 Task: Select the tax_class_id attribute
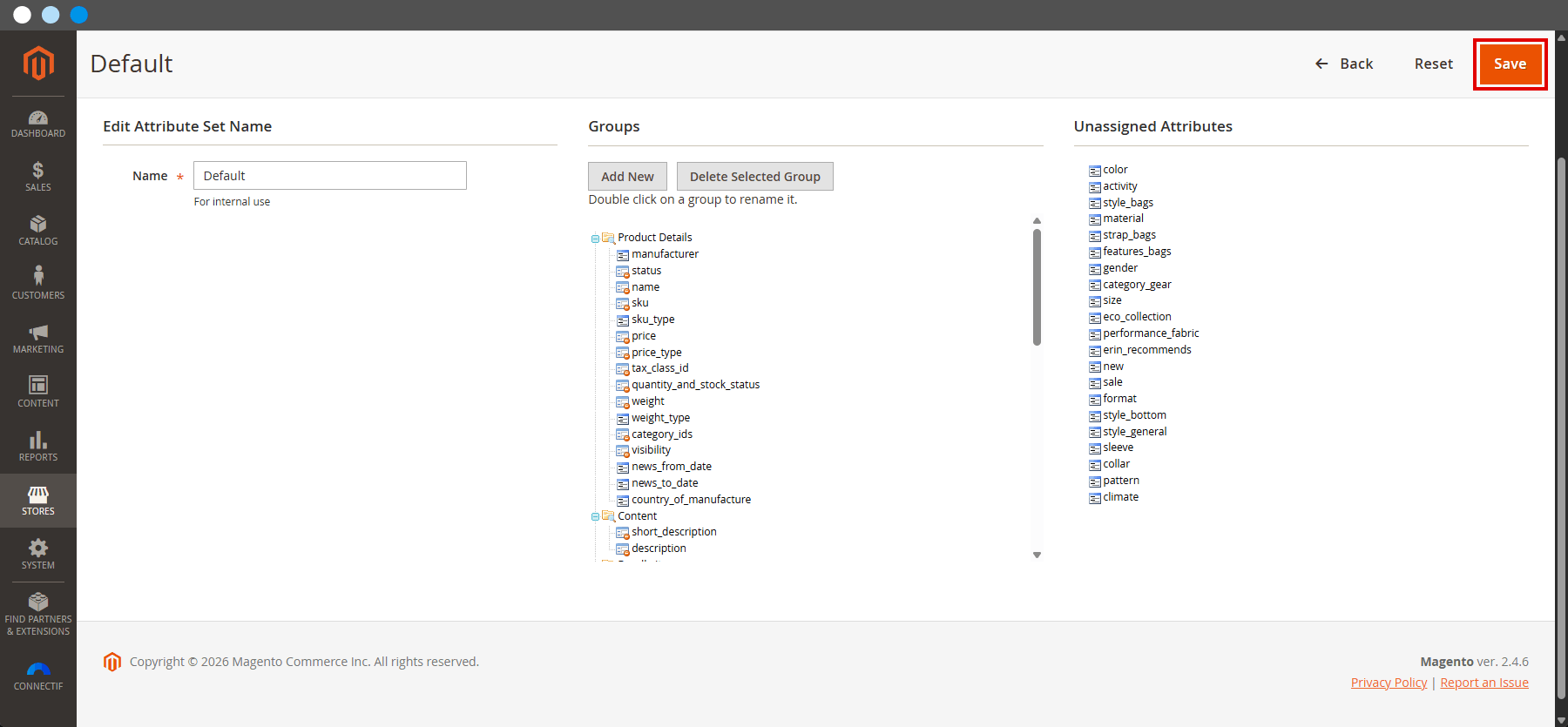coord(660,368)
